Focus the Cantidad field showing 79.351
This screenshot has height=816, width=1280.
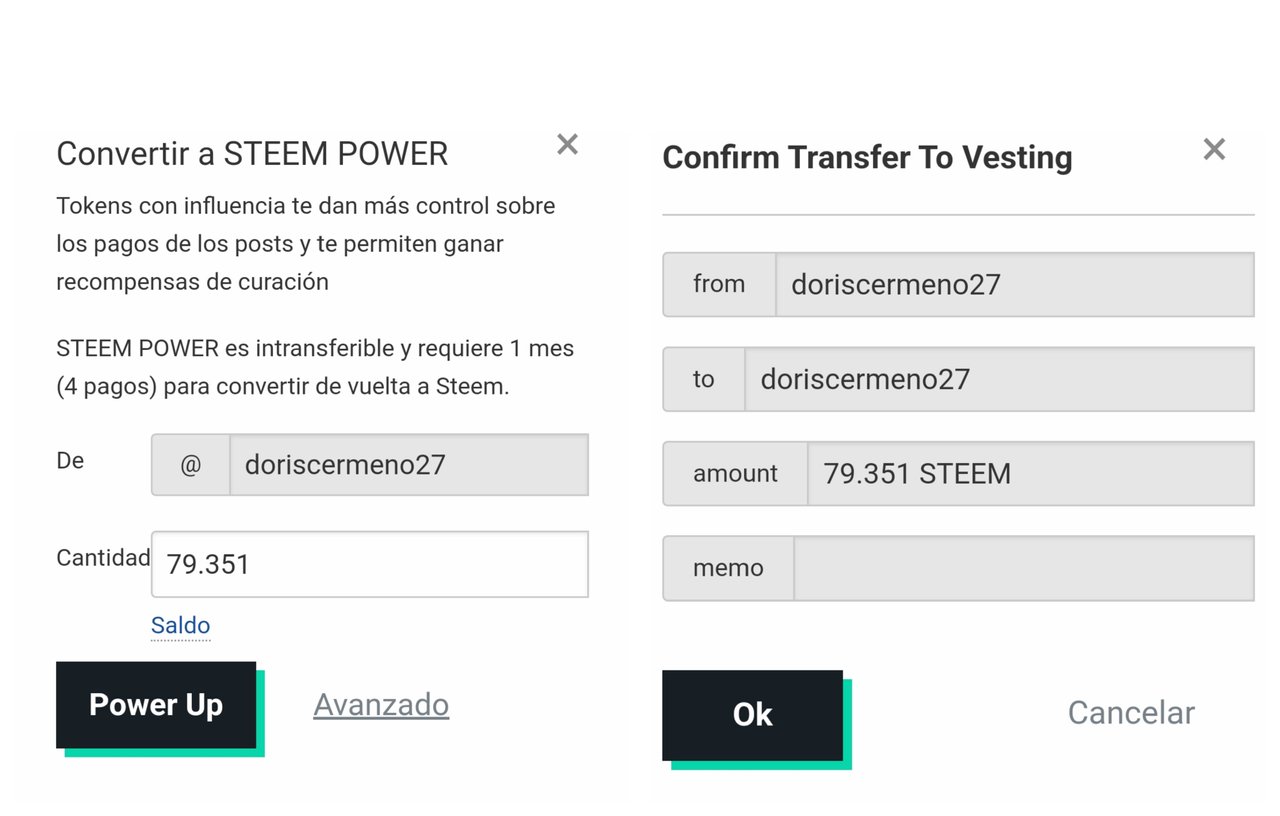click(x=369, y=564)
